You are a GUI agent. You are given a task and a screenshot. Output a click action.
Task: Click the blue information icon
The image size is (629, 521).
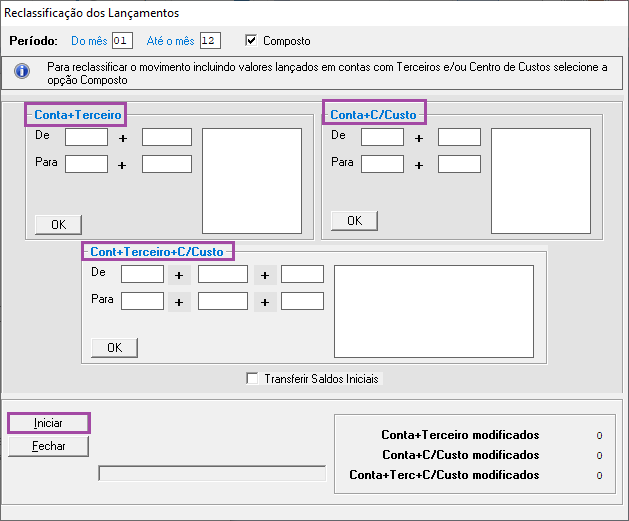coord(22,71)
